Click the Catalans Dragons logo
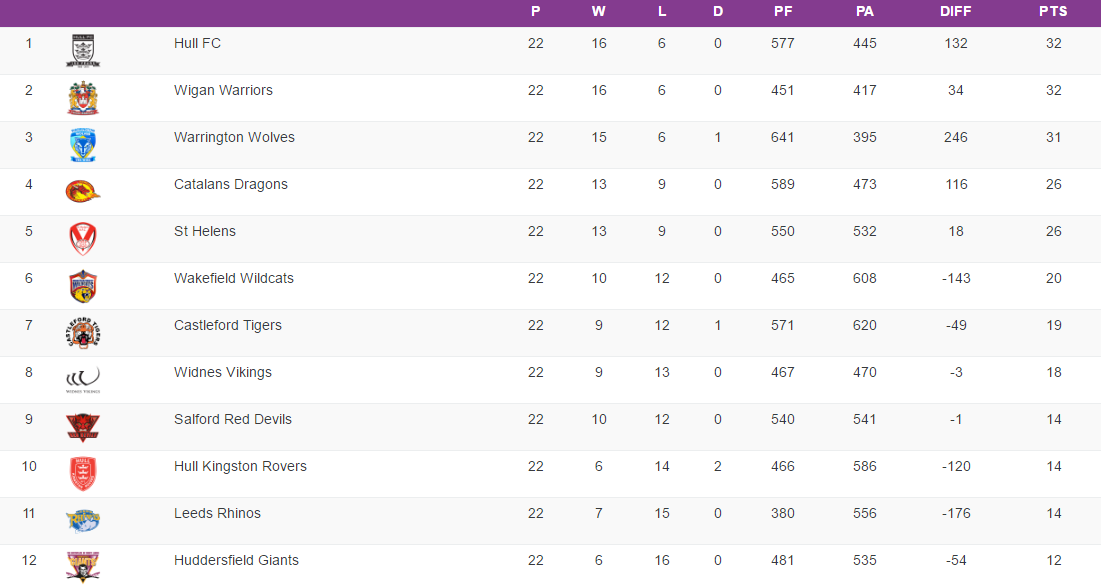Image resolution: width=1102 pixels, height=588 pixels. coord(83,191)
